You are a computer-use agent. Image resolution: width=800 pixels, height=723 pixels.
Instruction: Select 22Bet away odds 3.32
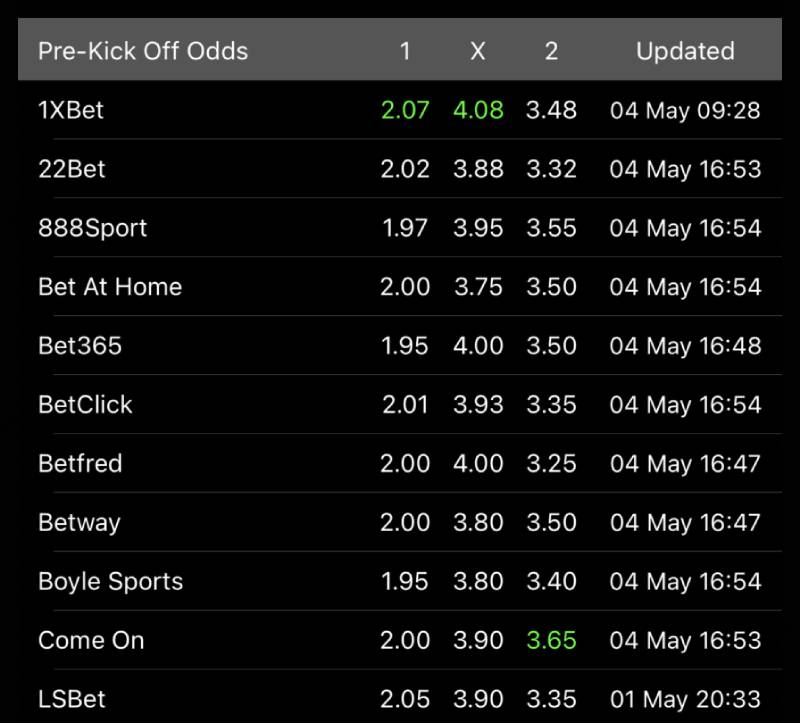(x=552, y=169)
